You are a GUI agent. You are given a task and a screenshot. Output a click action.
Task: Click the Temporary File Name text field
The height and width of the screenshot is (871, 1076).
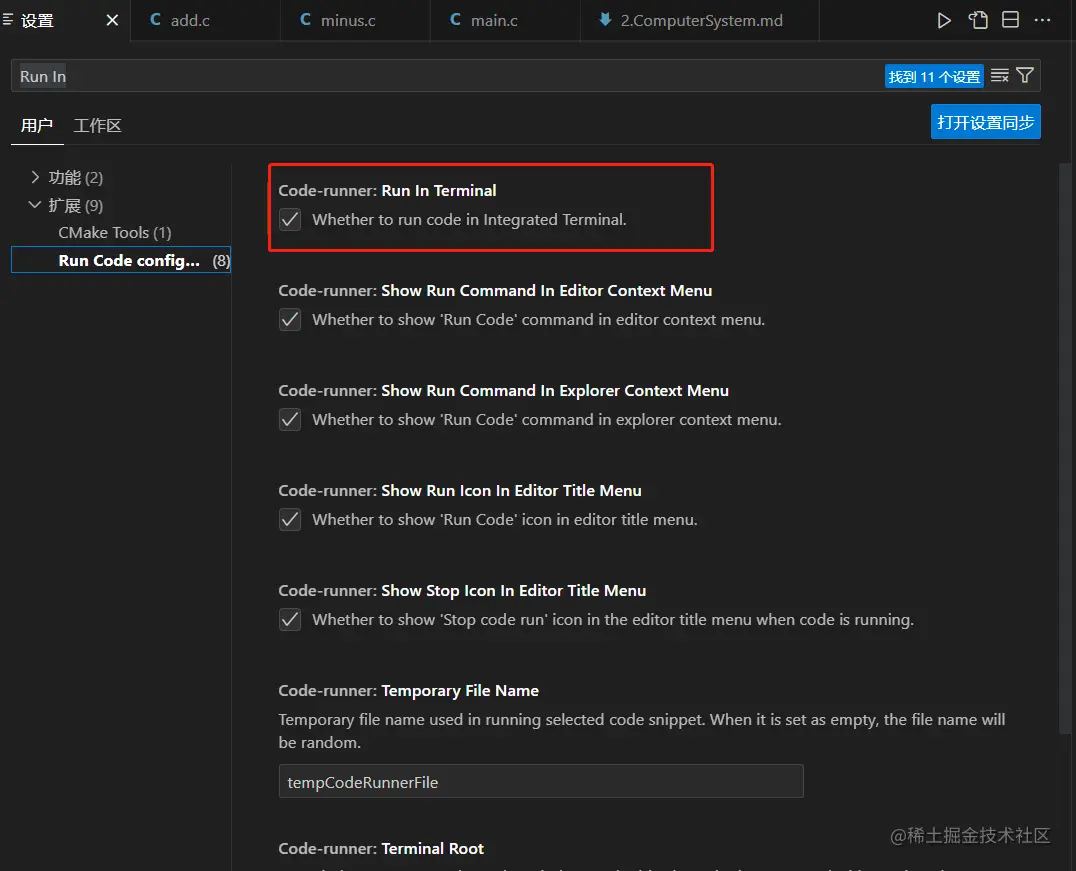point(541,782)
